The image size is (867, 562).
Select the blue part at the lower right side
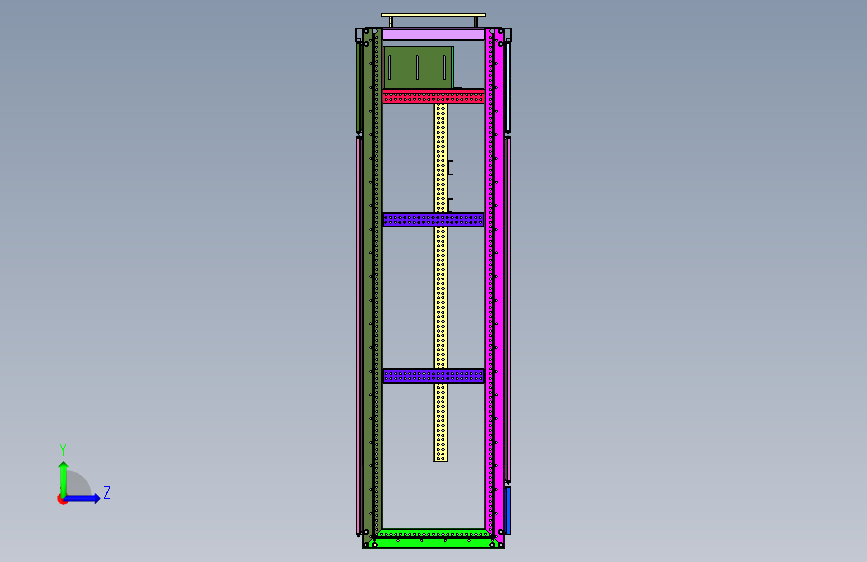(508, 511)
